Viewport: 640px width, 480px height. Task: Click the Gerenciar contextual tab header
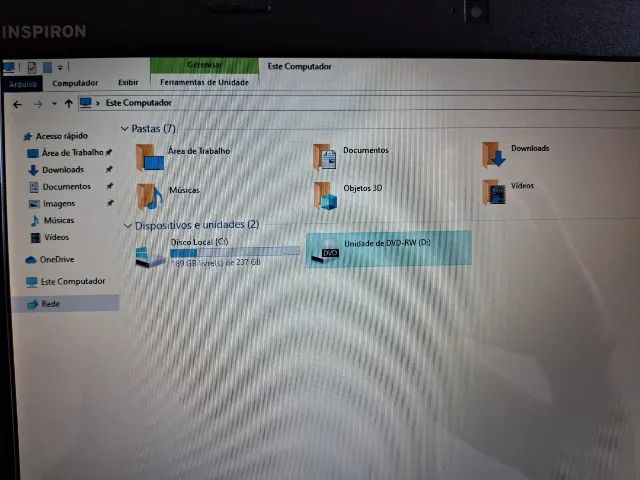tap(204, 65)
